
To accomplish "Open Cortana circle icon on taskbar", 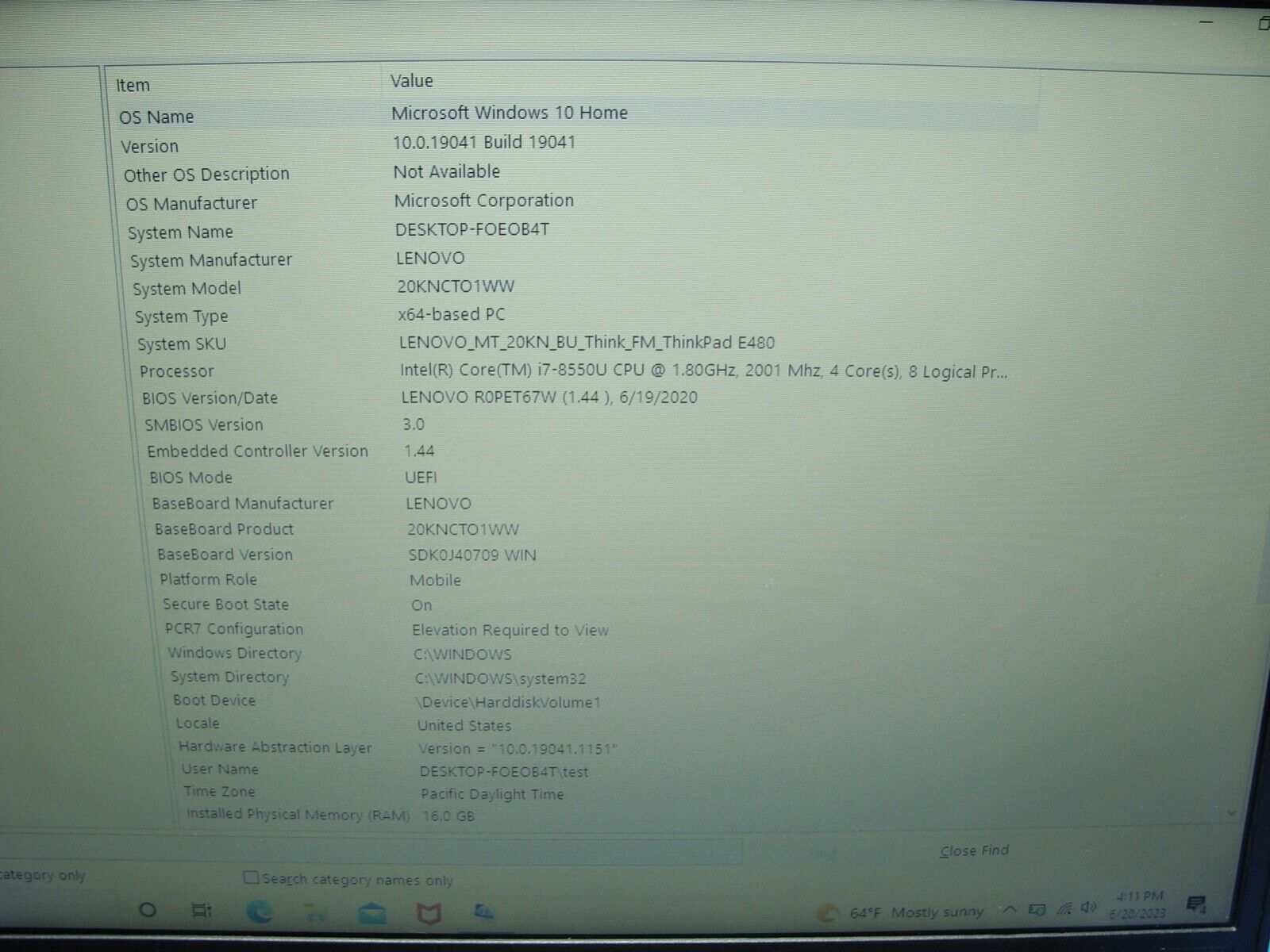I will [148, 910].
